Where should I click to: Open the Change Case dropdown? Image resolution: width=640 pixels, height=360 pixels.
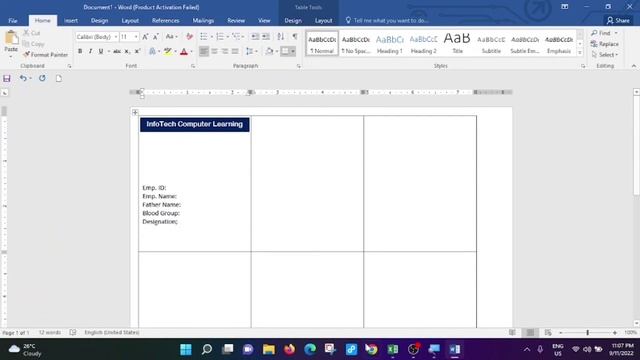tap(171, 37)
